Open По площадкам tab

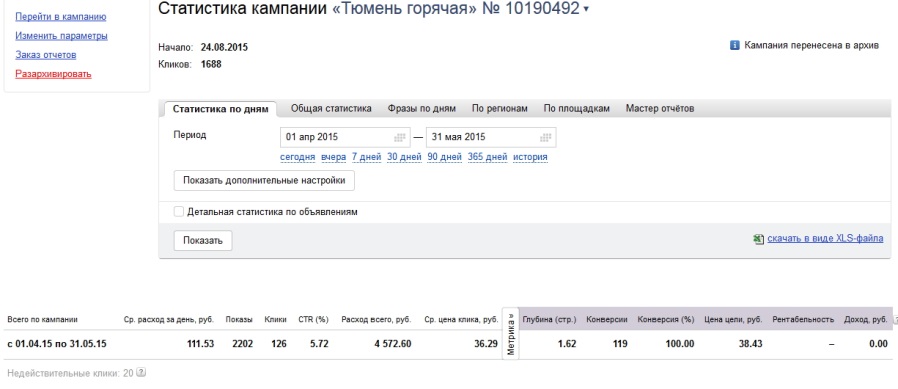(x=577, y=108)
